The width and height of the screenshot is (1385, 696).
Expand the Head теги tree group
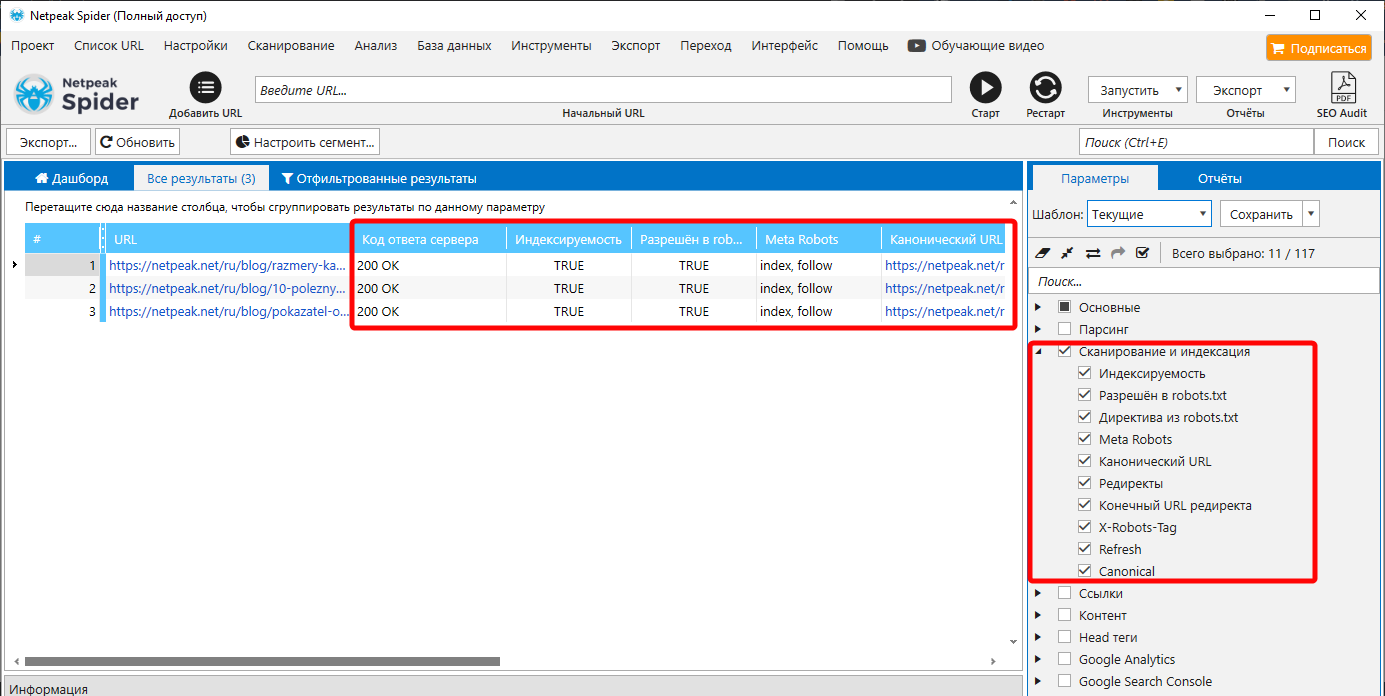coord(1038,637)
